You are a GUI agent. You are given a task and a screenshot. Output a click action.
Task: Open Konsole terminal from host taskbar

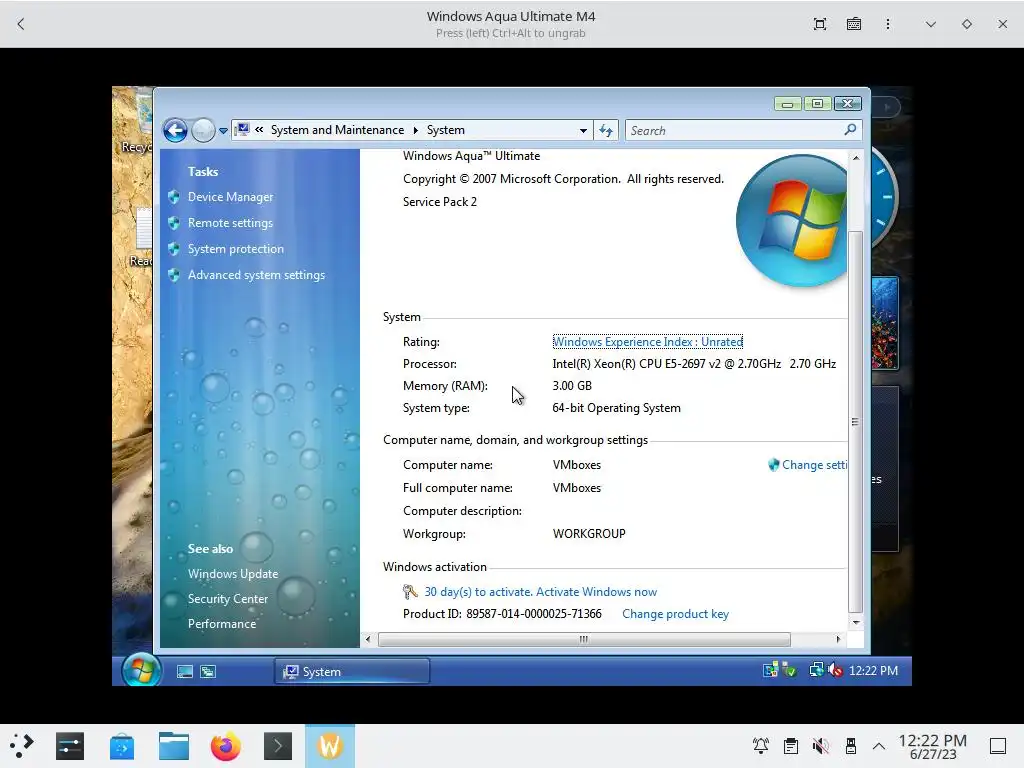[278, 746]
